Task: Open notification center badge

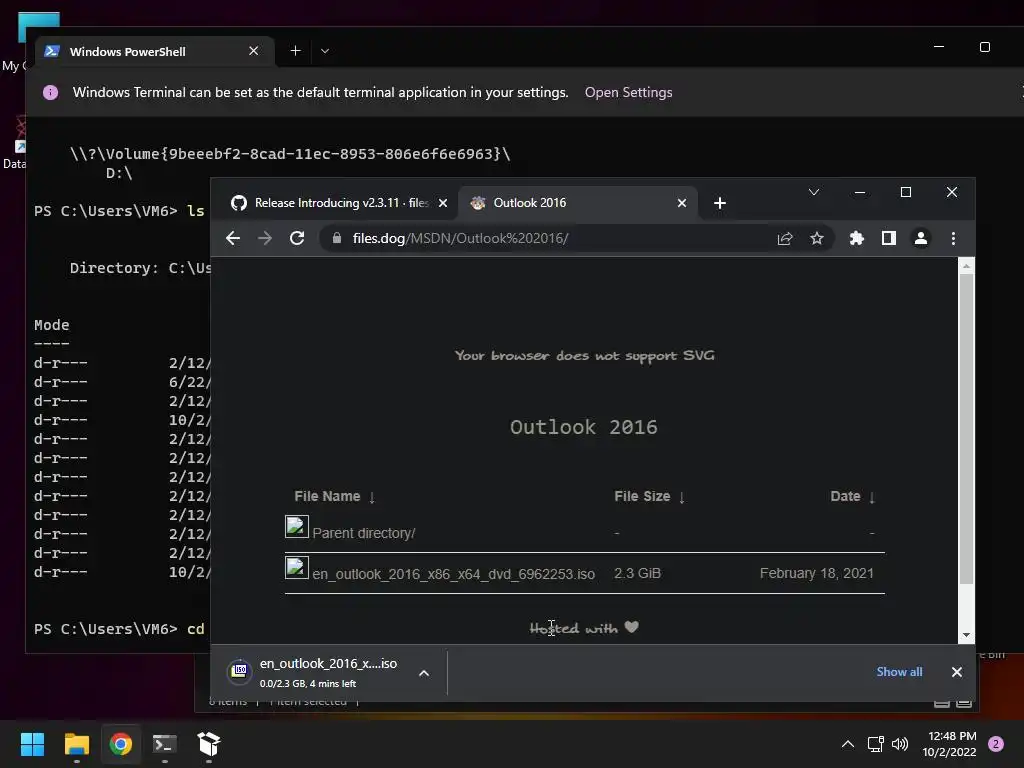Action: pyautogui.click(x=996, y=744)
